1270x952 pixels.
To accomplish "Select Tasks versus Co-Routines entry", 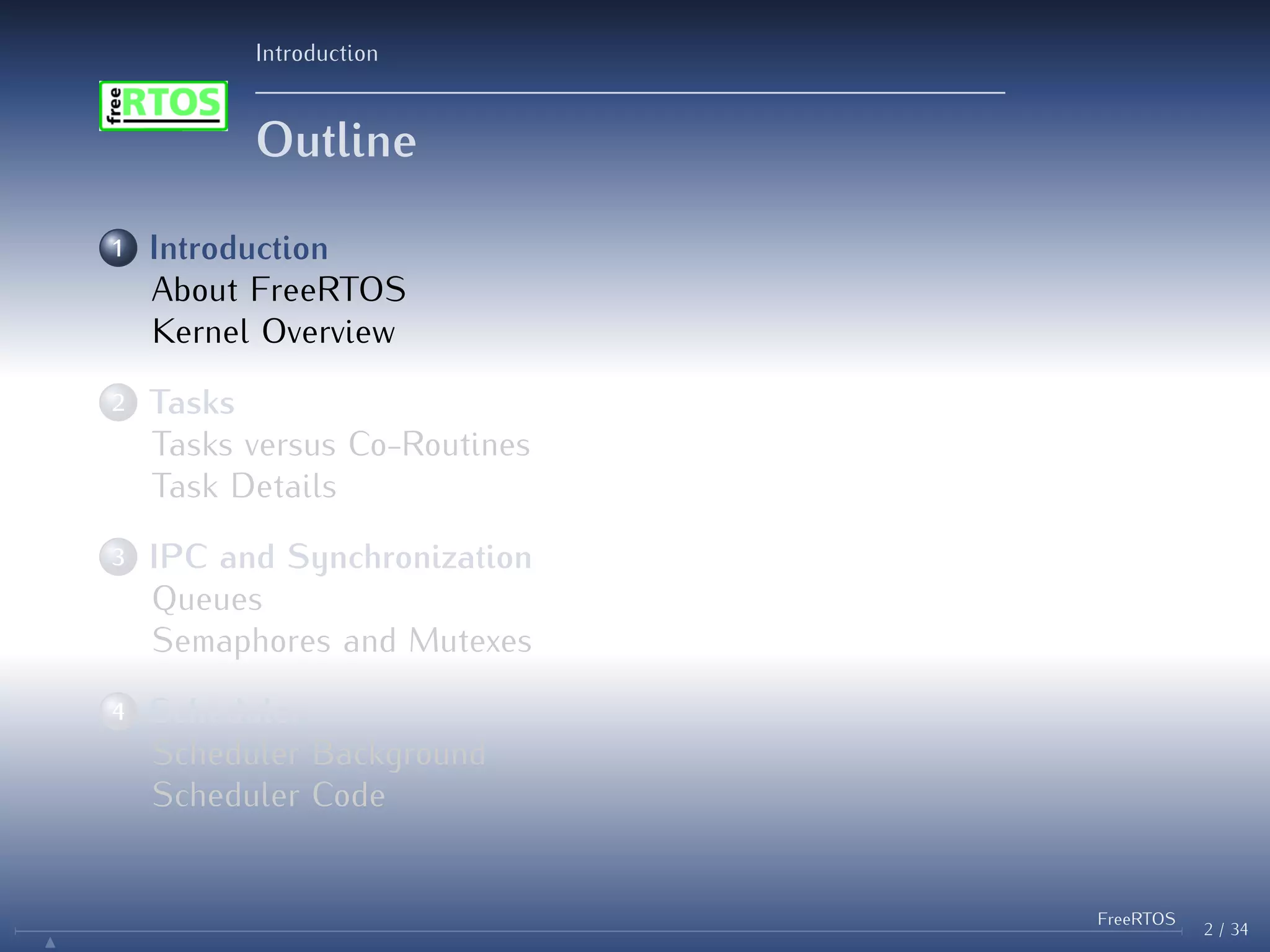I will (x=341, y=444).
